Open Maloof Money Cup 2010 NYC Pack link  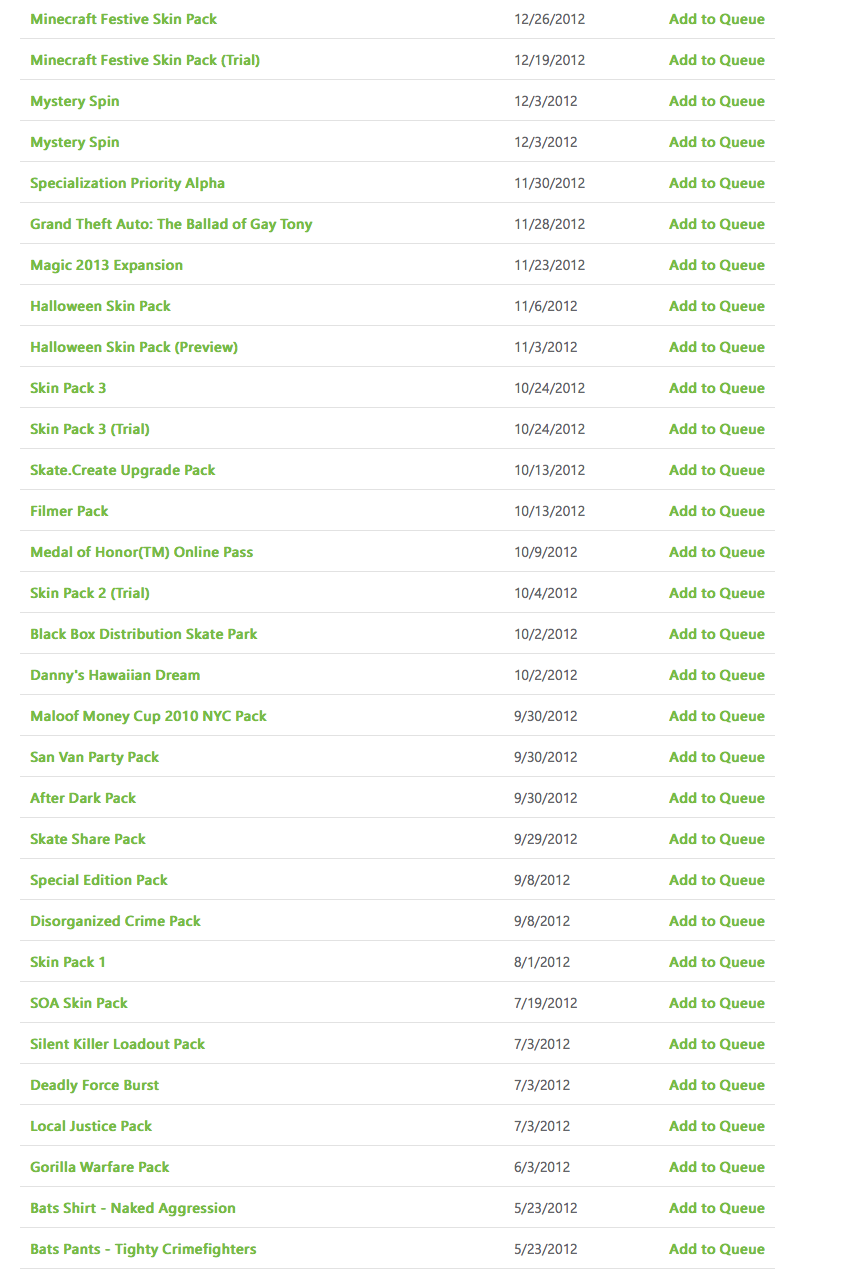pyautogui.click(x=148, y=716)
